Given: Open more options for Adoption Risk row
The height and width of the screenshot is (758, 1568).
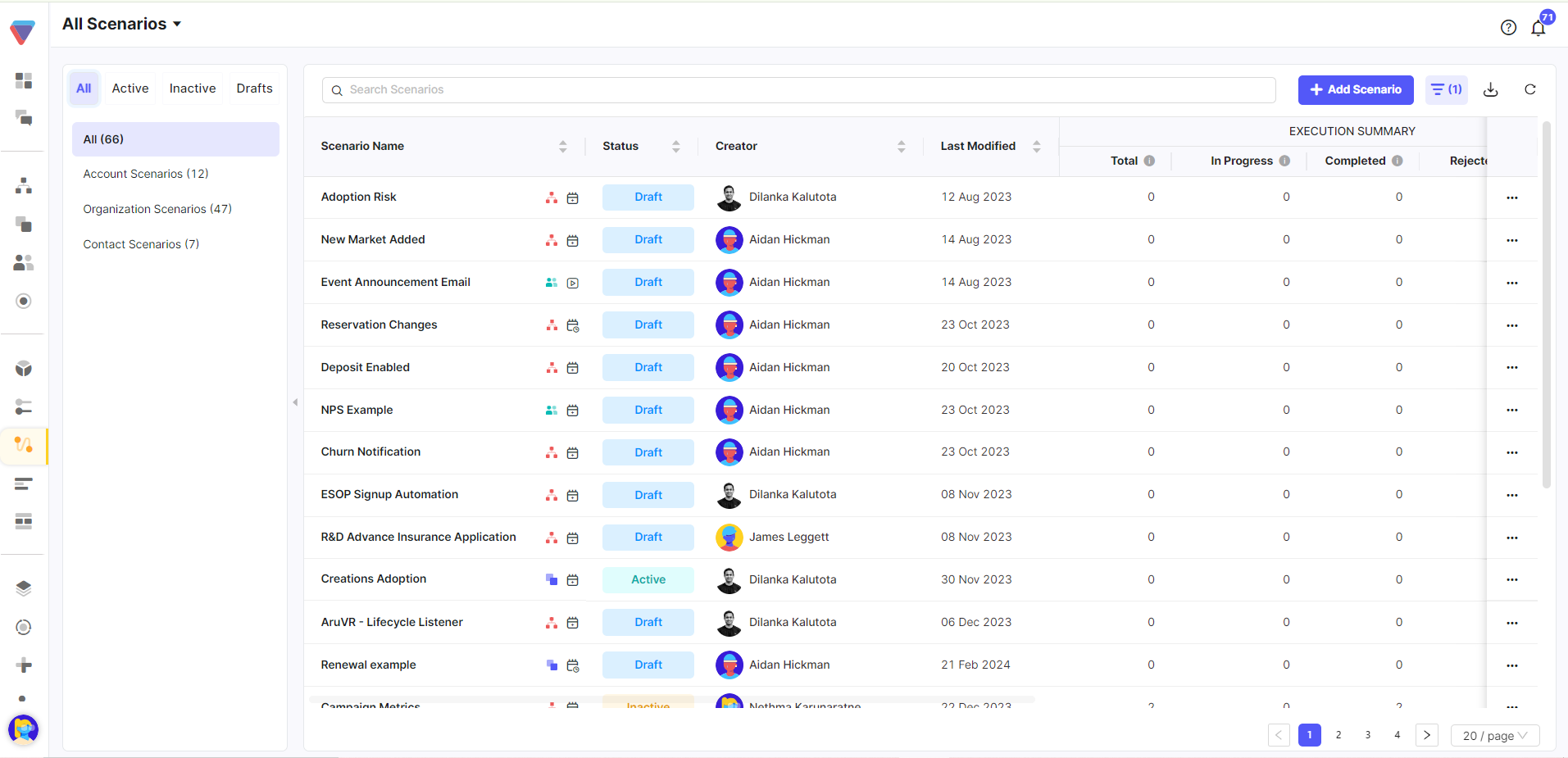Looking at the screenshot, I should pos(1511,197).
